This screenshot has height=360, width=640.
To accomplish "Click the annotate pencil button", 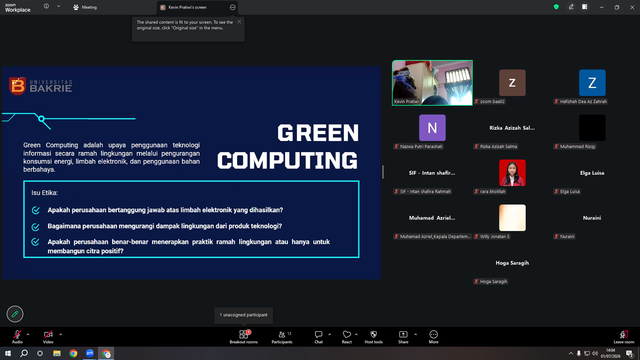I will (x=15, y=314).
